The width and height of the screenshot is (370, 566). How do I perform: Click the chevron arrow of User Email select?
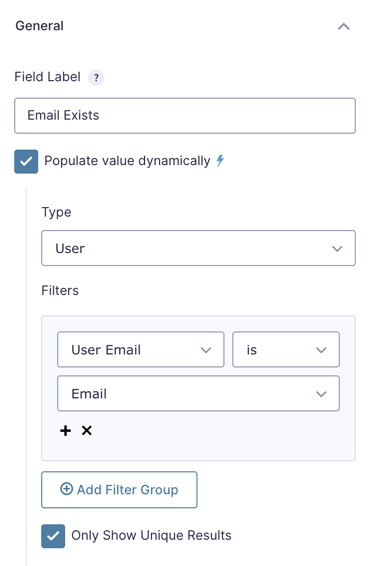(x=206, y=350)
